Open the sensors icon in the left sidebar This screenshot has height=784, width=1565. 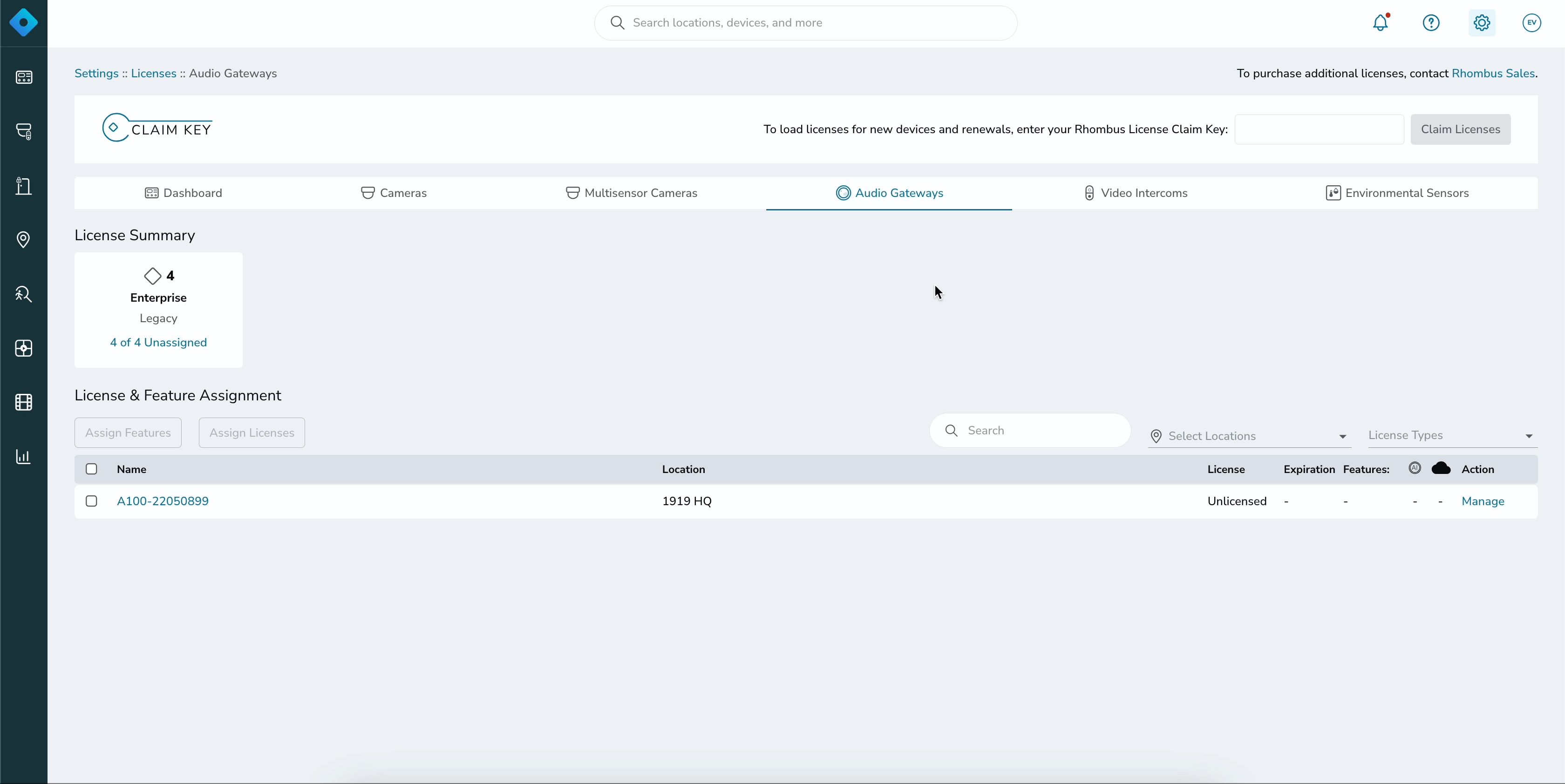(24, 348)
